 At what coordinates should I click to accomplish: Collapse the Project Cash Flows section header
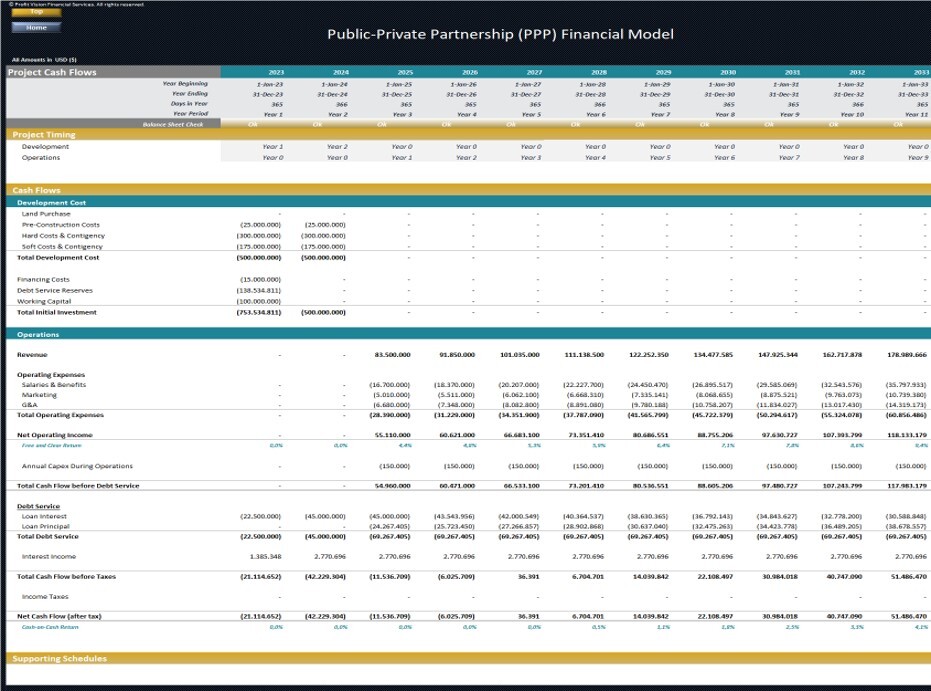(x=52, y=70)
